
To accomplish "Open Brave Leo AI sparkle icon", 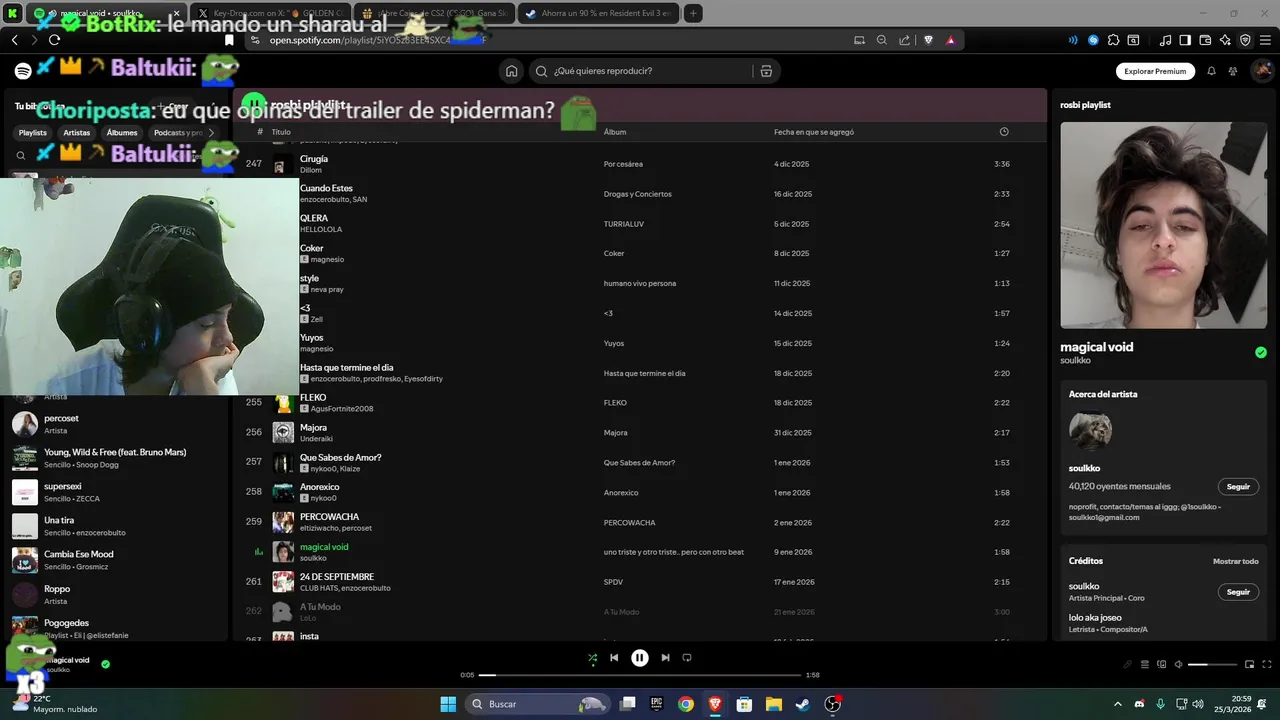I will pyautogui.click(x=1225, y=40).
